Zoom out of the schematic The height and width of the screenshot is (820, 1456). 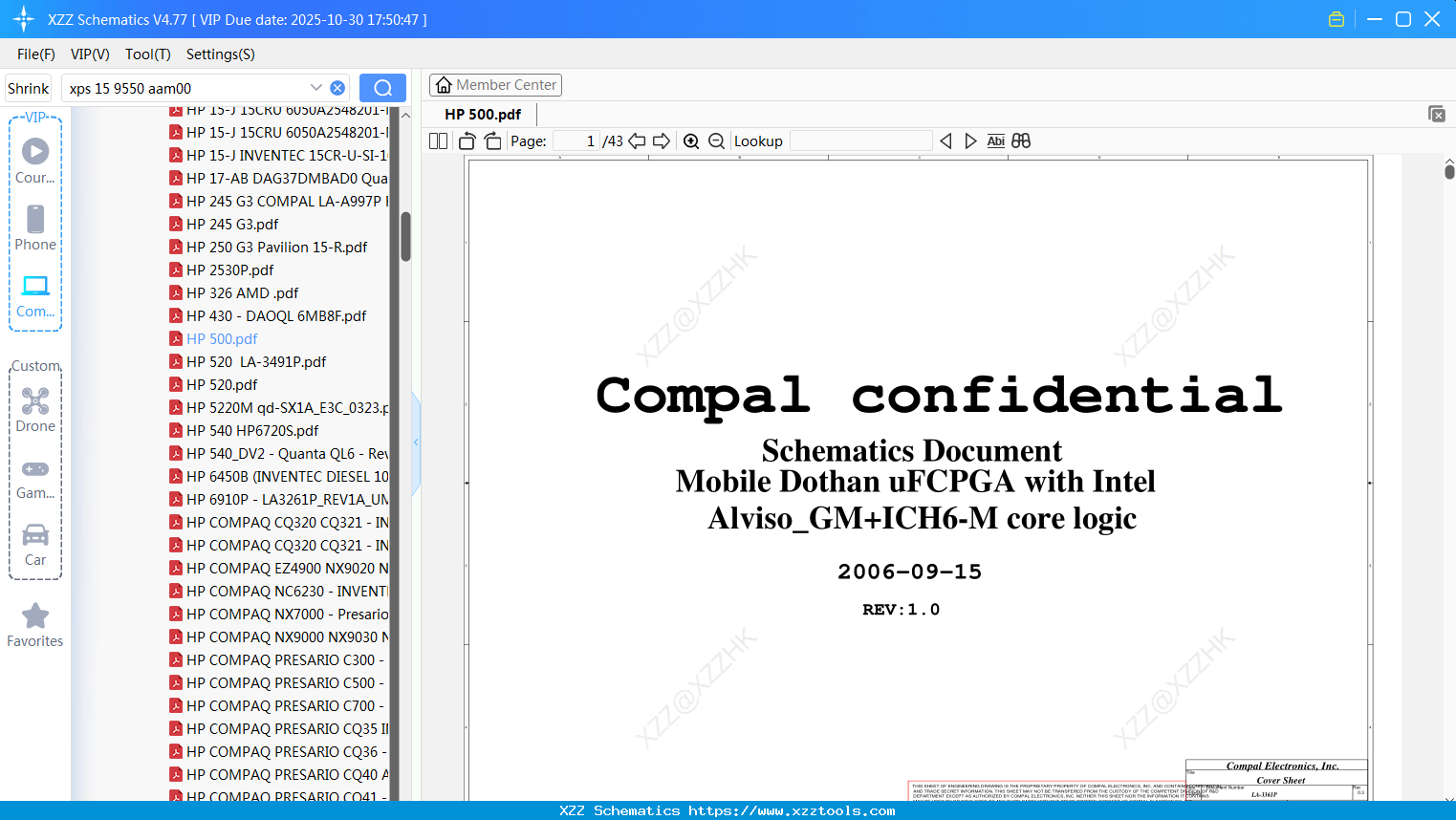tap(717, 141)
